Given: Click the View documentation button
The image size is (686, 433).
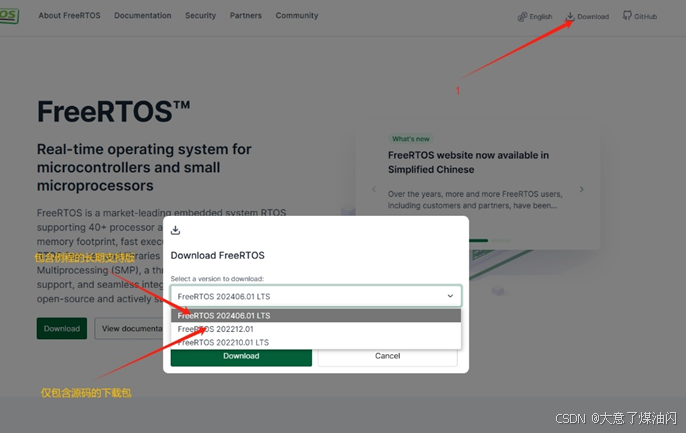Looking at the screenshot, I should coord(129,328).
